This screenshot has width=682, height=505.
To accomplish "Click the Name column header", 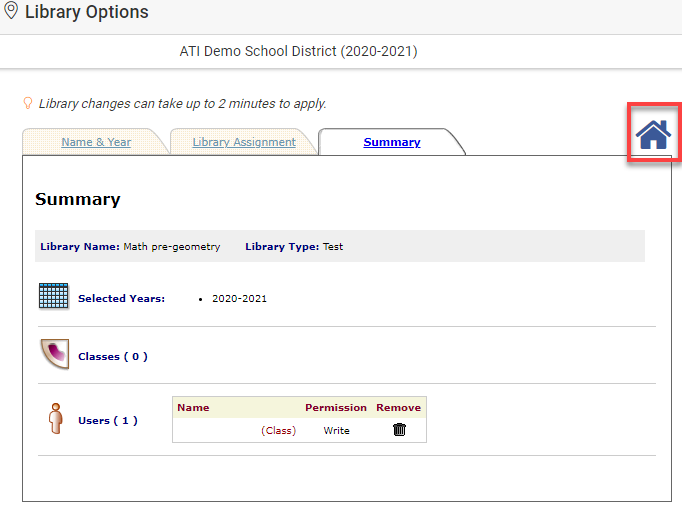I will point(193,407).
